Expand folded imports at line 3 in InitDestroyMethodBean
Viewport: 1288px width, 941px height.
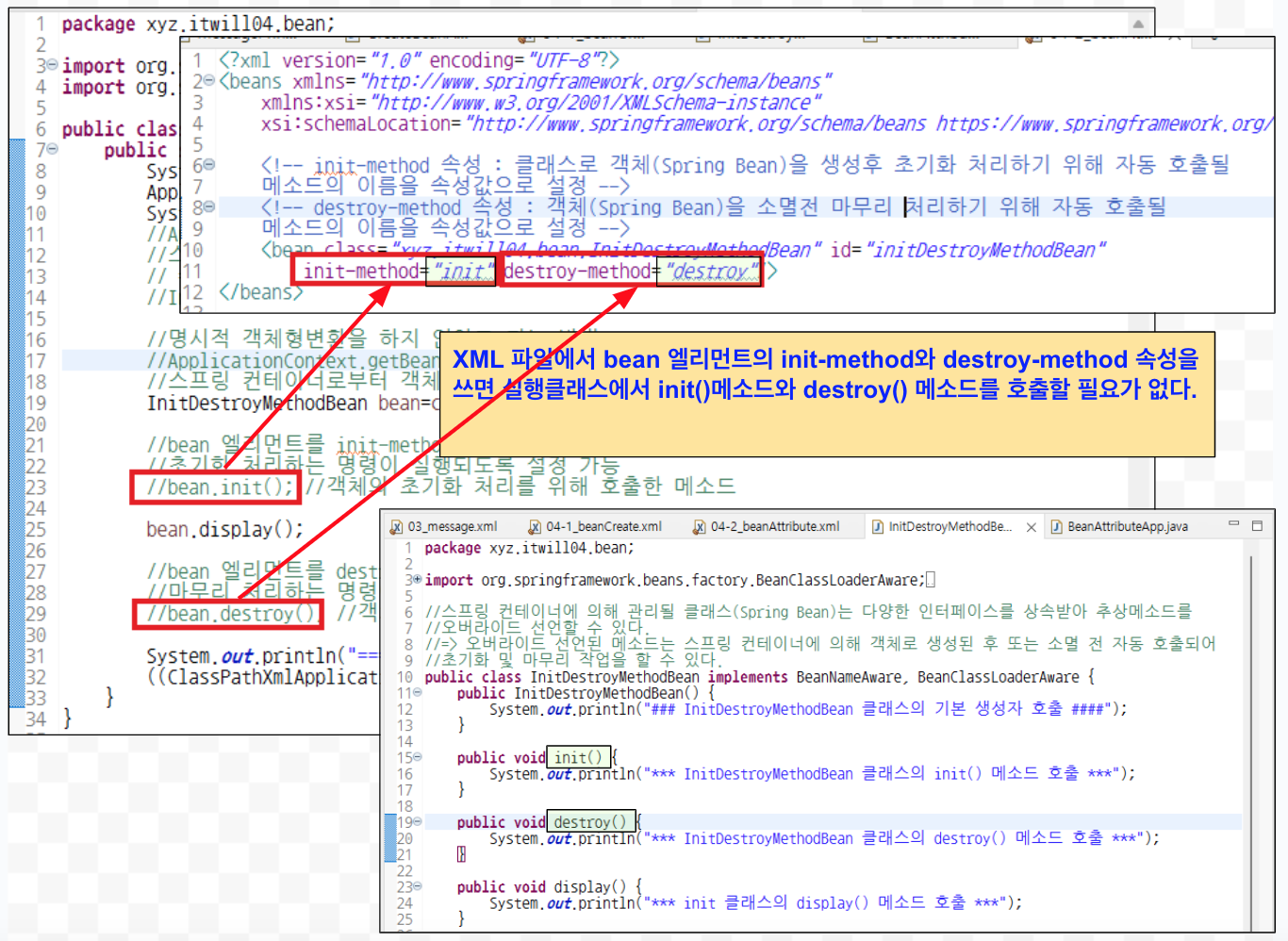(x=417, y=580)
